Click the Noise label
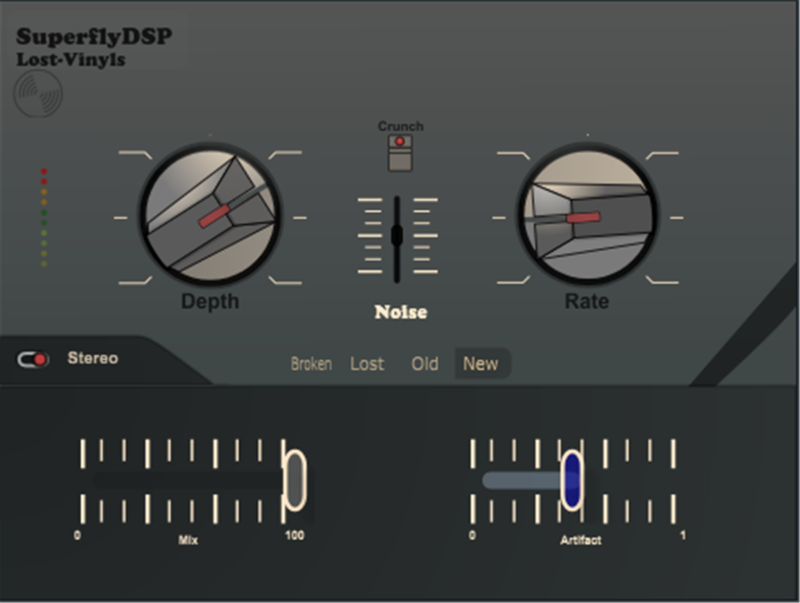The height and width of the screenshot is (603, 800). coord(401,312)
